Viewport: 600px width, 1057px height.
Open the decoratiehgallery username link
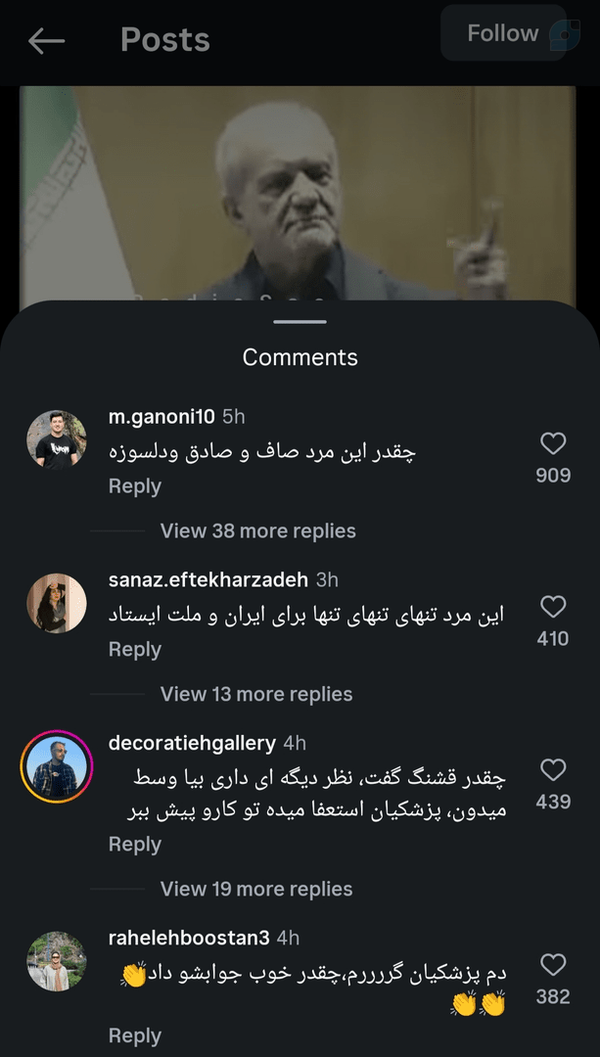coord(192,744)
